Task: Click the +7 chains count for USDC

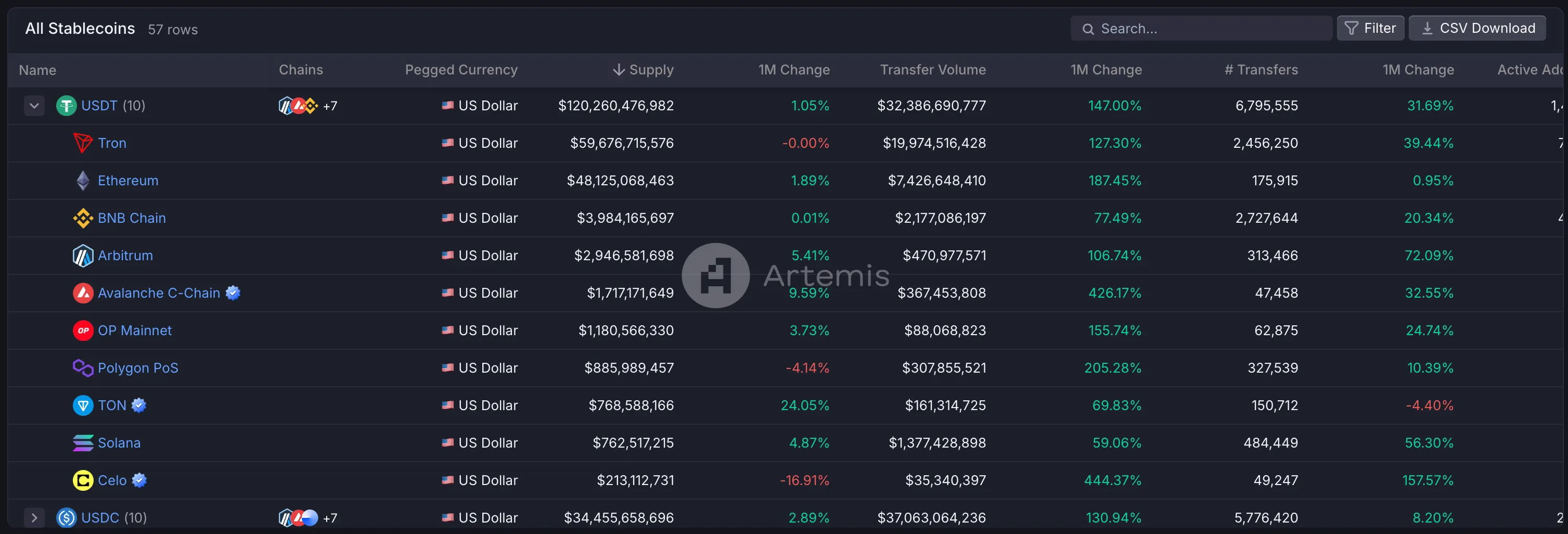Action: pos(330,518)
